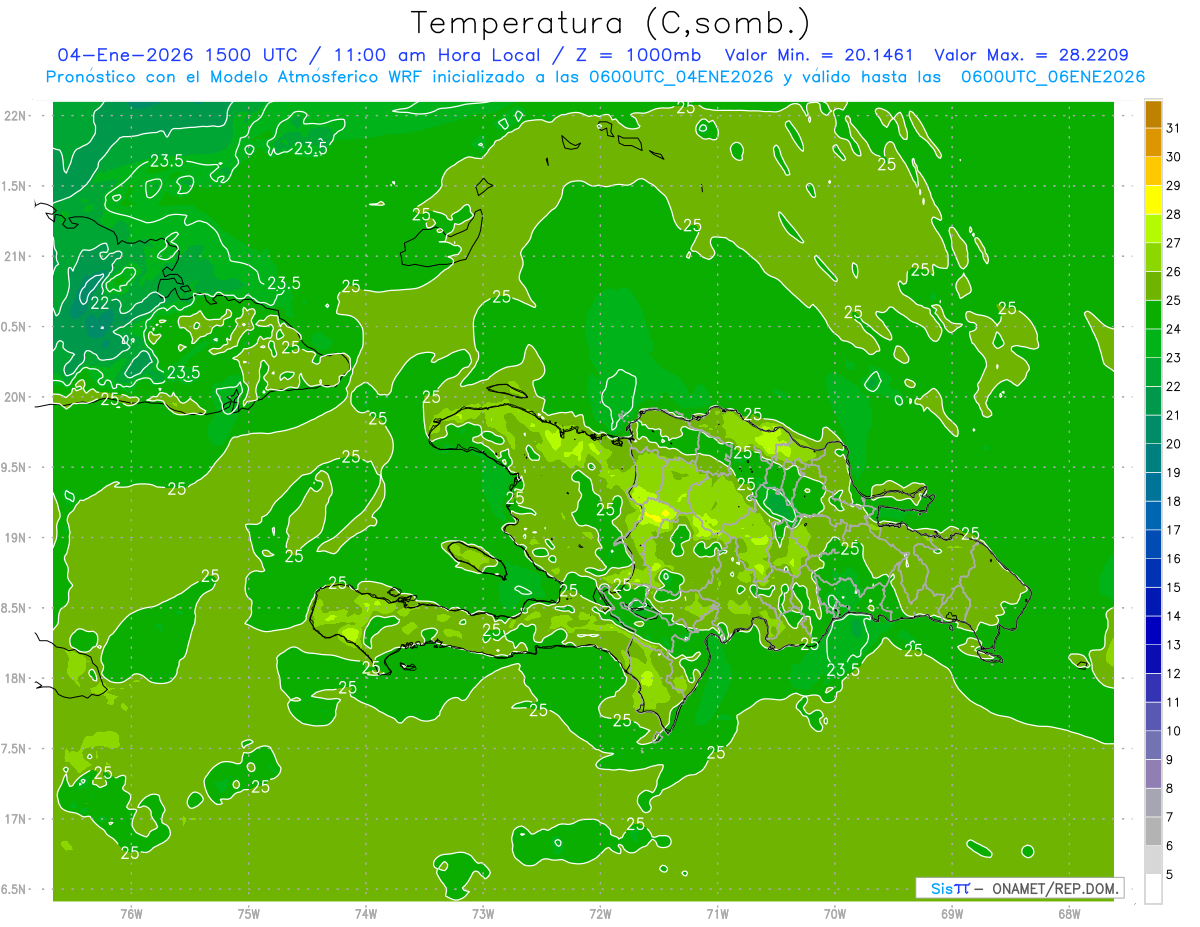The height and width of the screenshot is (927, 1200).
Task: Click the orange swatch between 30 and 31
Action: pyautogui.click(x=1153, y=143)
